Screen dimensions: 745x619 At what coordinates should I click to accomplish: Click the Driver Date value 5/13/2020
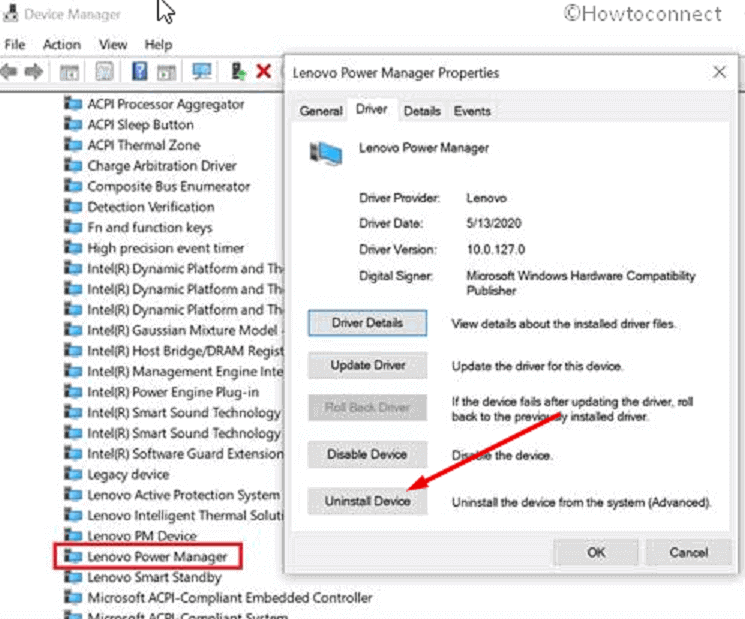(494, 223)
